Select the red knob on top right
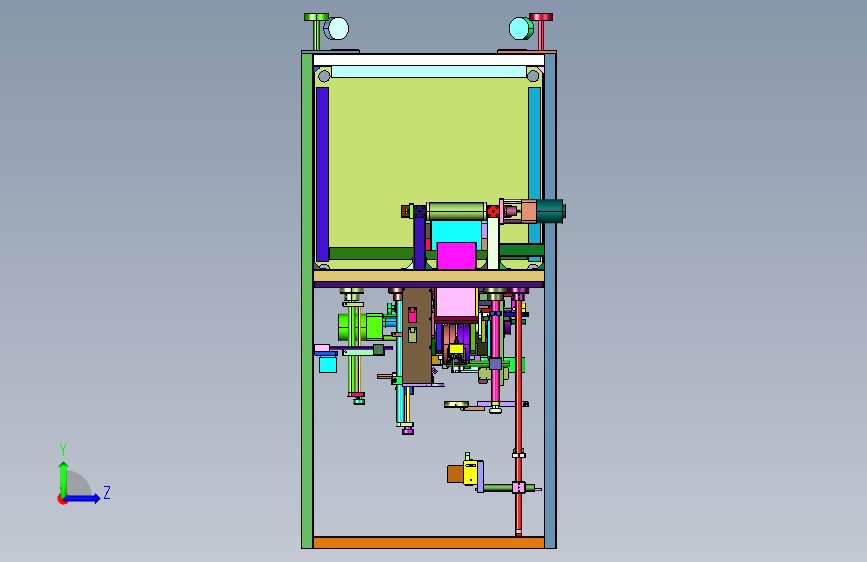Viewport: 867px width, 562px height. 541,17
